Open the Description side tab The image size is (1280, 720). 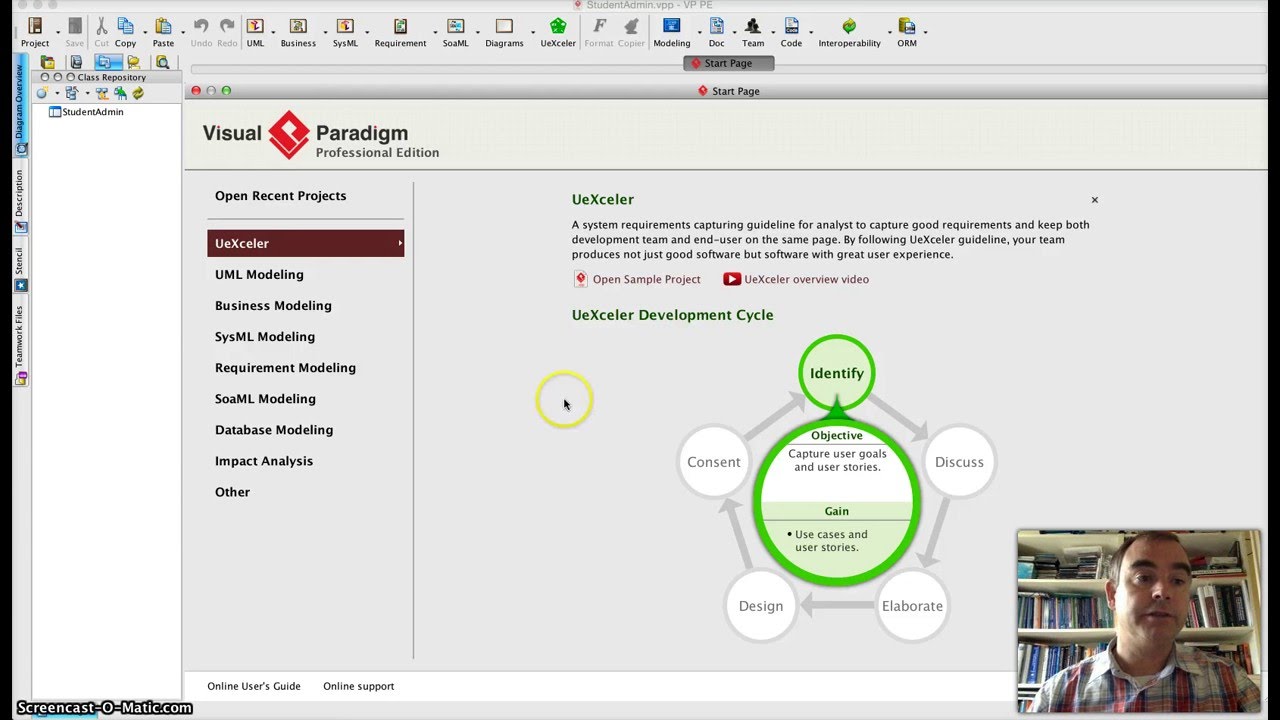tap(20, 199)
